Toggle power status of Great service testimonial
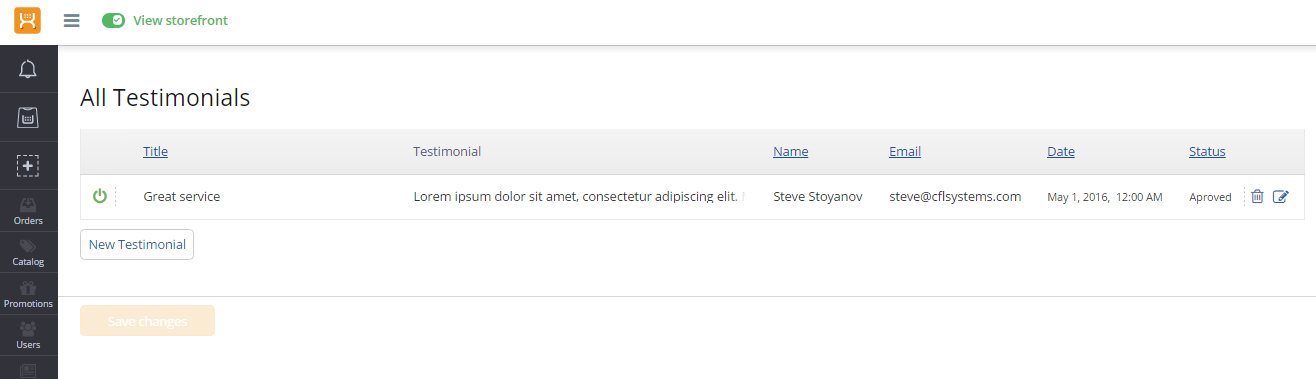The height and width of the screenshot is (379, 1316). pos(99,196)
